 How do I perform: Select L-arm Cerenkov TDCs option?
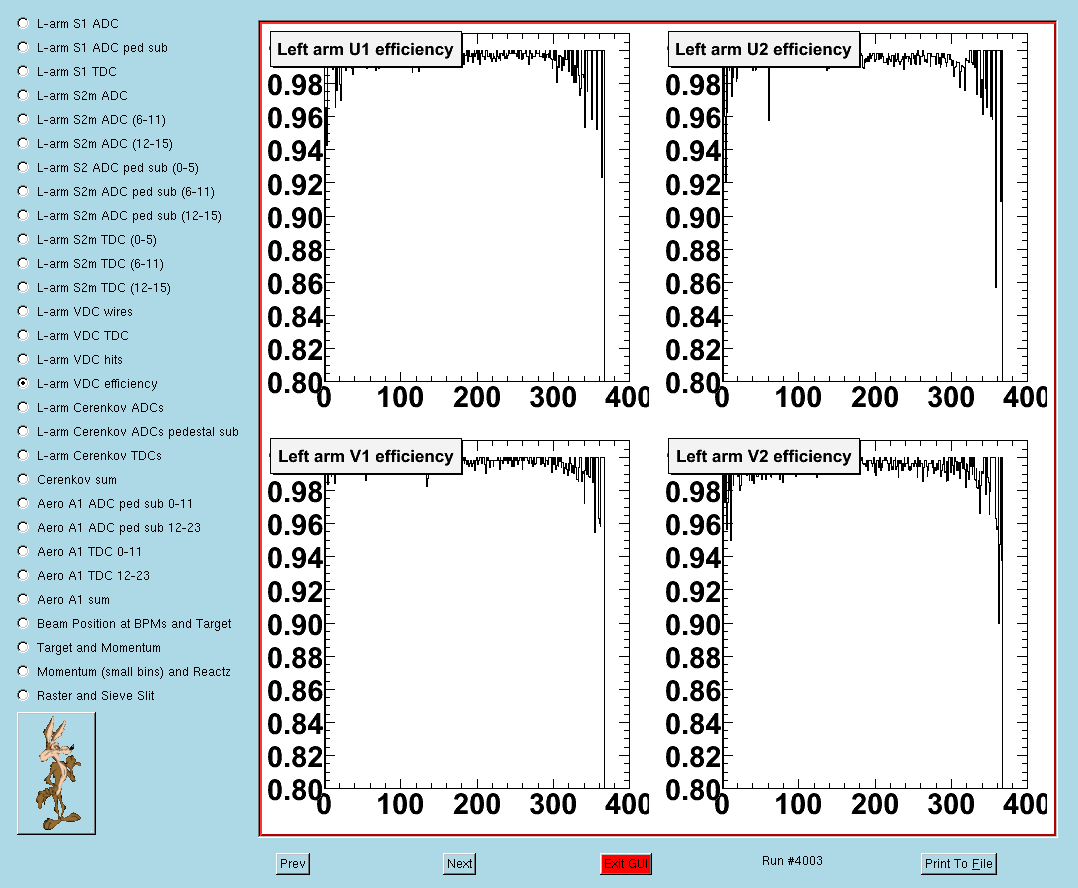[23, 456]
